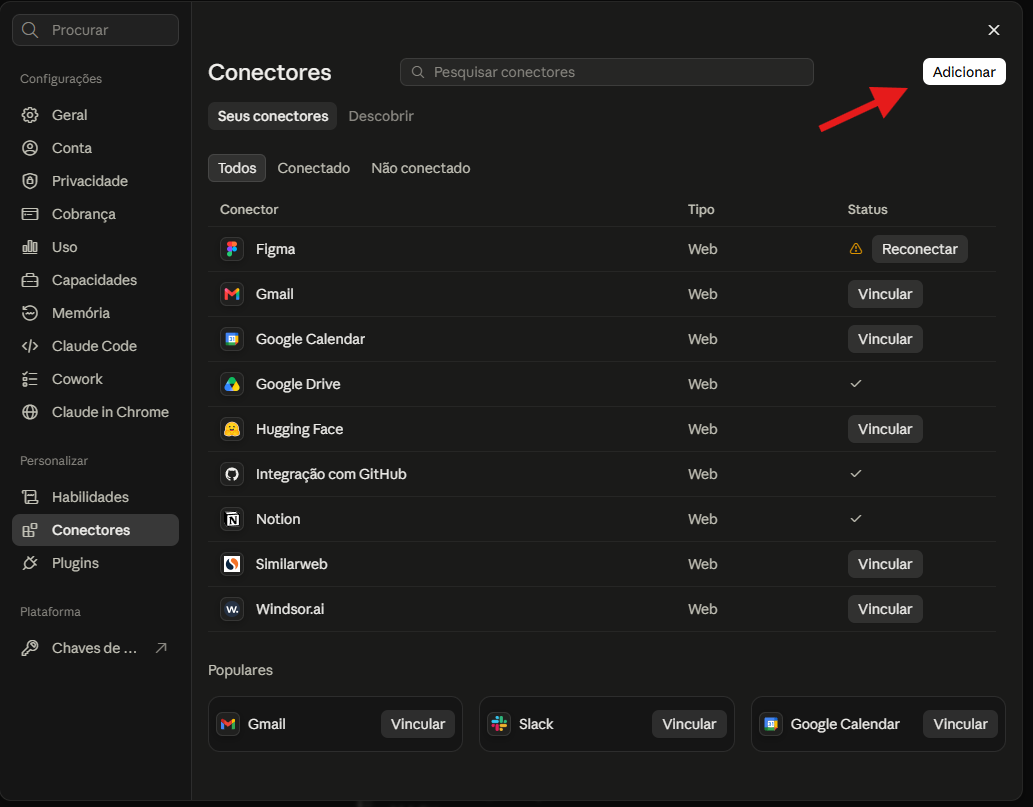
Task: Click the Pesquisar conectores search field
Action: coord(607,72)
